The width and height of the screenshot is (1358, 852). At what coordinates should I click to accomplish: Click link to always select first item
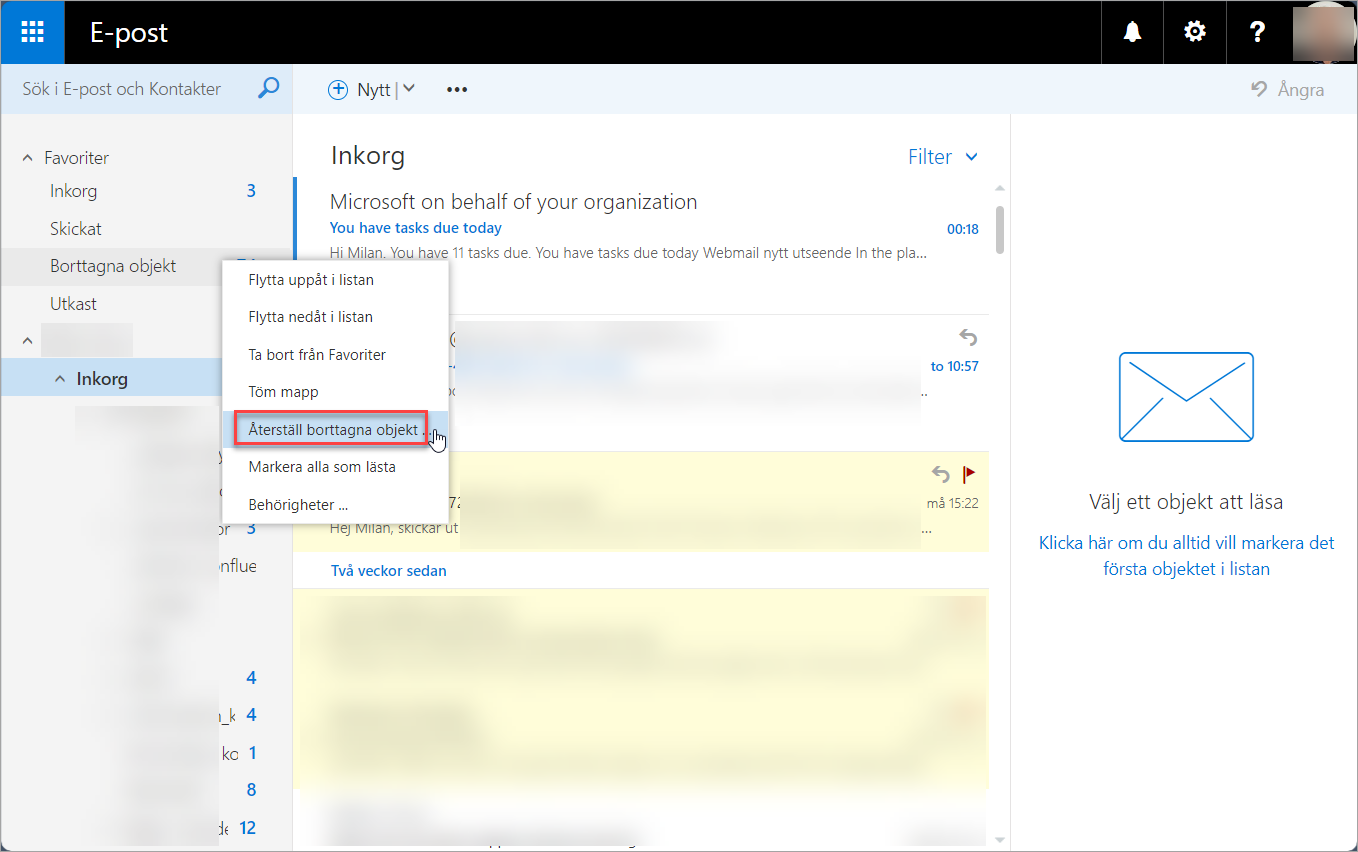[x=1186, y=556]
